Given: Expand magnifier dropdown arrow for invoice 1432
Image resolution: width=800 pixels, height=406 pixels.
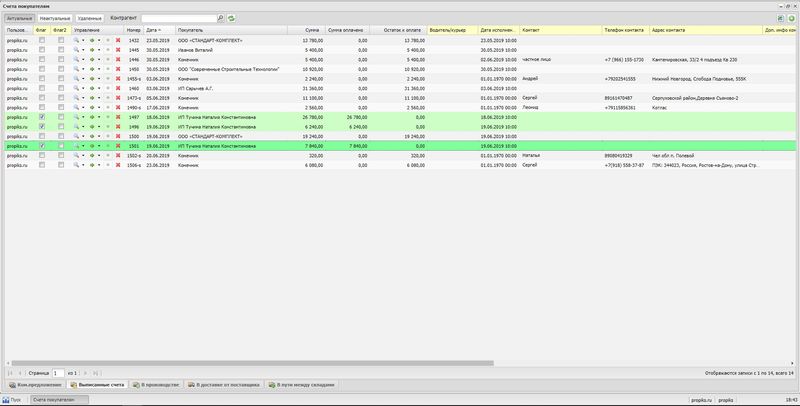Looking at the screenshot, I should pos(83,40).
